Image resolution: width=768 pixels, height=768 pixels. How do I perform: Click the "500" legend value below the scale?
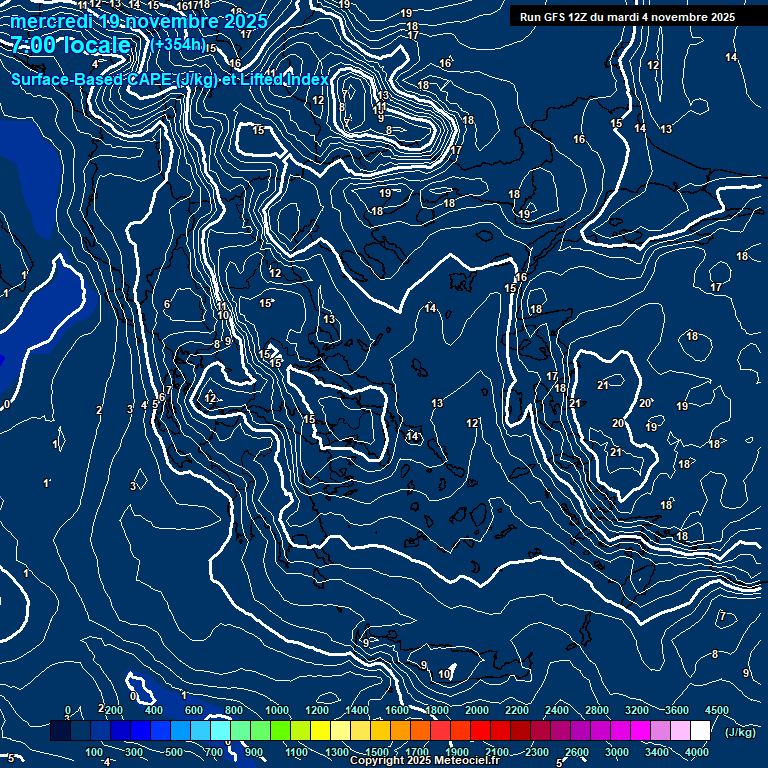point(174,752)
